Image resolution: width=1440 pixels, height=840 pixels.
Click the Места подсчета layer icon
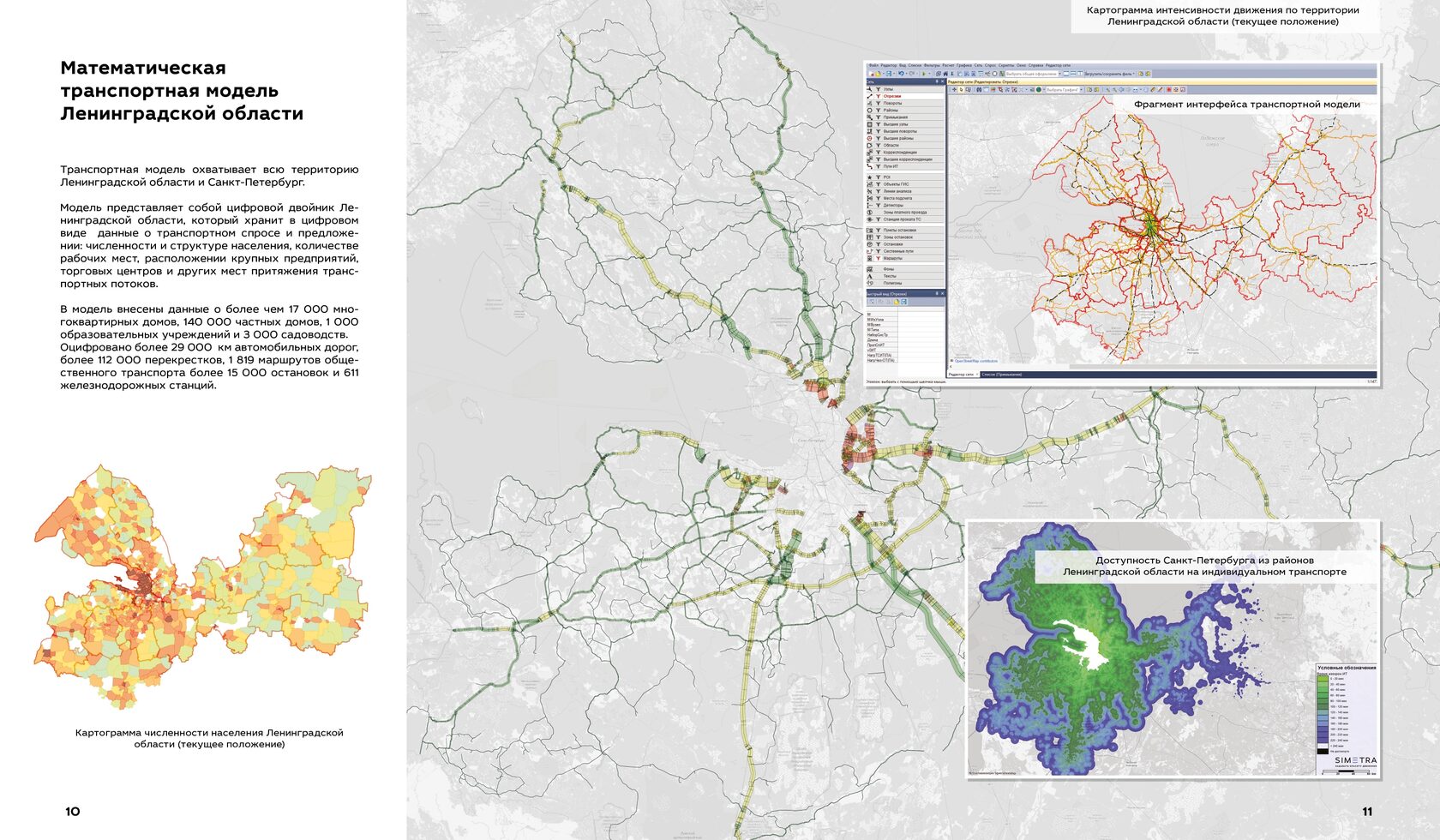[869, 198]
